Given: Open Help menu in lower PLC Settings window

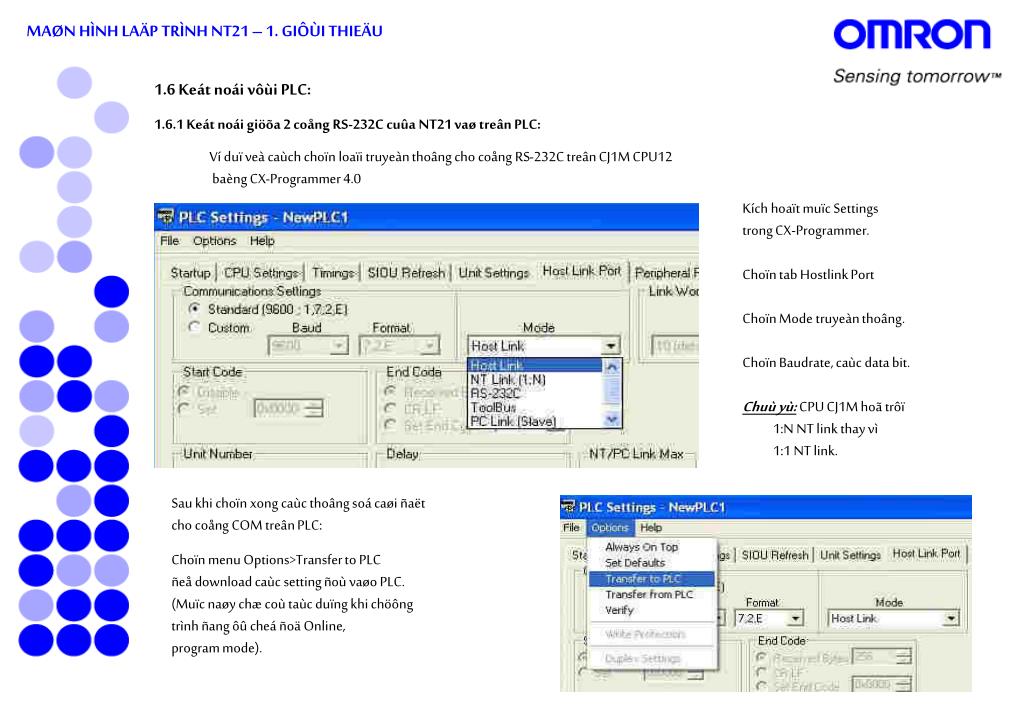Looking at the screenshot, I should [650, 527].
